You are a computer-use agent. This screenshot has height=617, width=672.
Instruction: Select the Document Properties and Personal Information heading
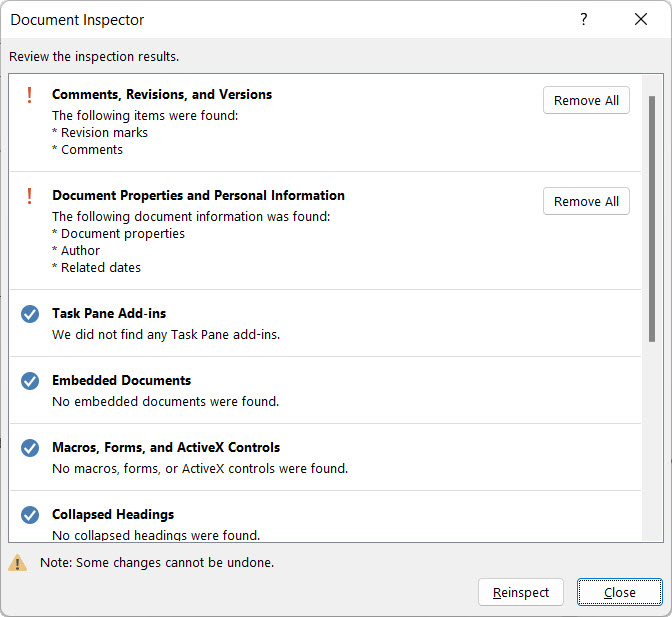[x=198, y=195]
